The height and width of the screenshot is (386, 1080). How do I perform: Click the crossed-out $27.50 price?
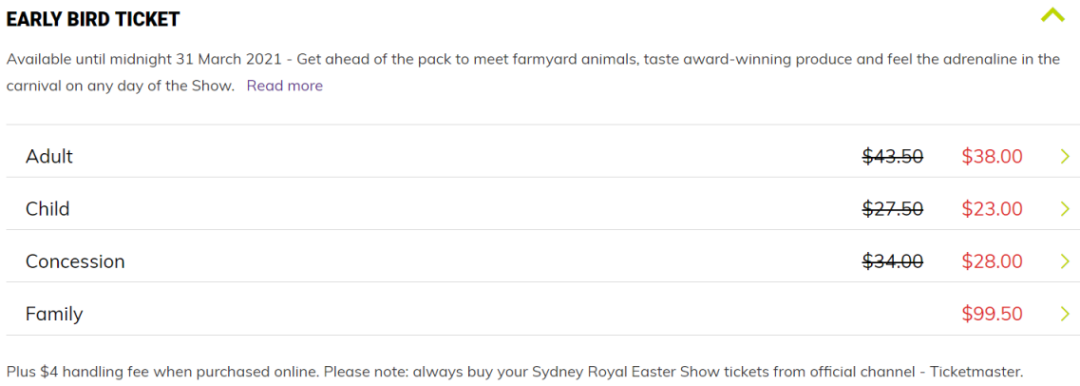893,209
